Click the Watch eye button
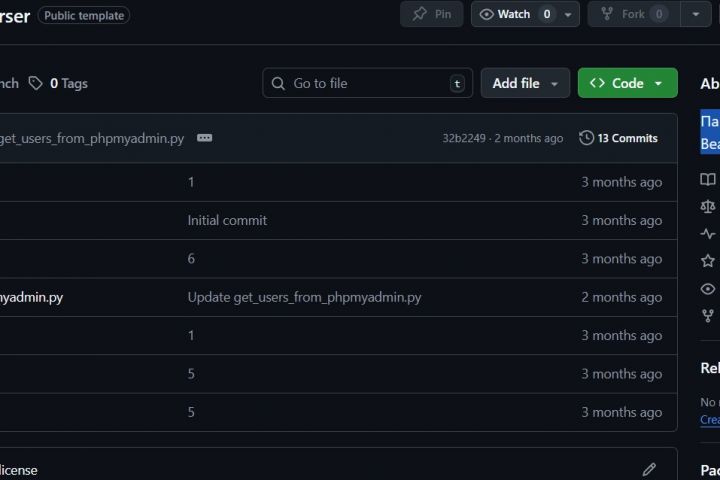The height and width of the screenshot is (480, 720). pos(505,14)
